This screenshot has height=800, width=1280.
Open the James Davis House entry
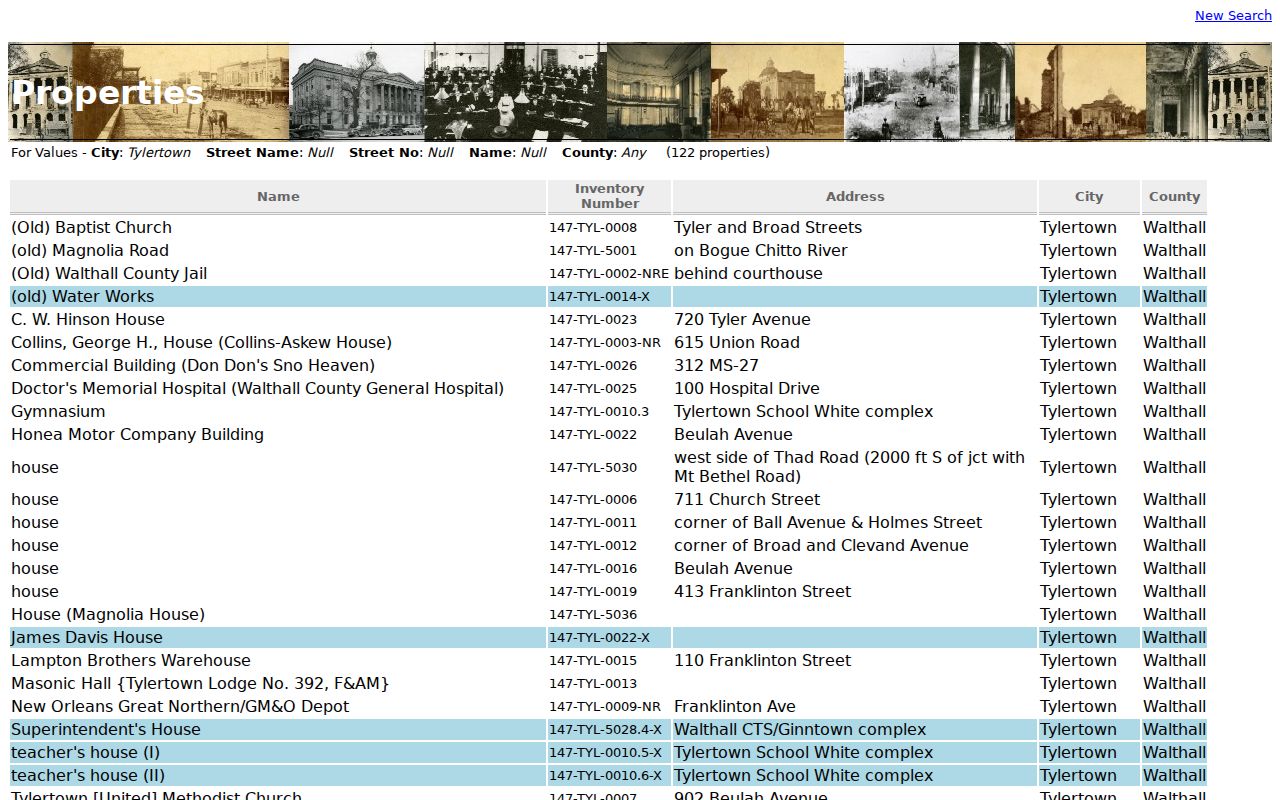(x=87, y=637)
